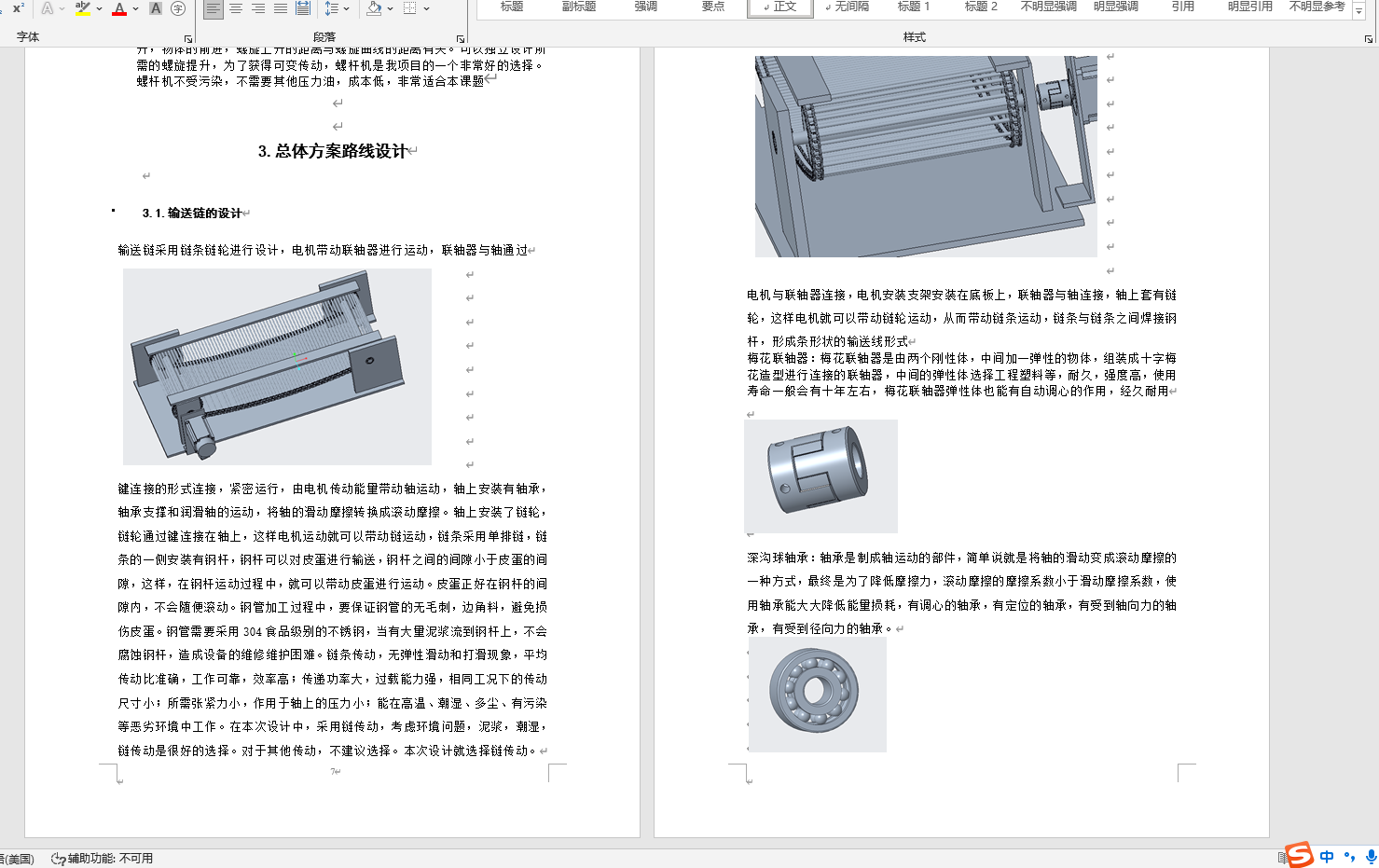1379x868 pixels.
Task: Toggle Sogou punctuation mode
Action: click(1349, 857)
